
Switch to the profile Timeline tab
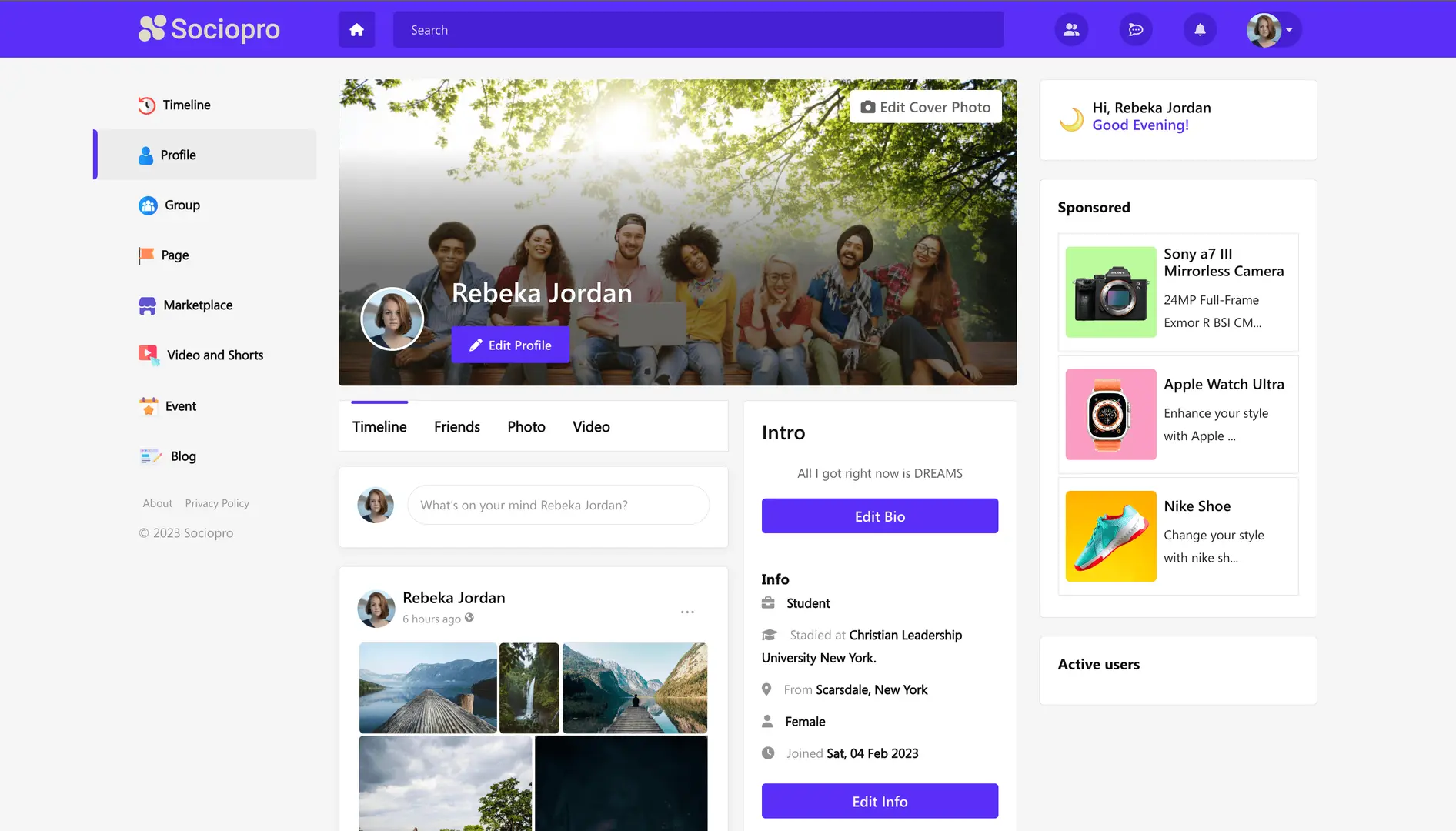tap(379, 426)
